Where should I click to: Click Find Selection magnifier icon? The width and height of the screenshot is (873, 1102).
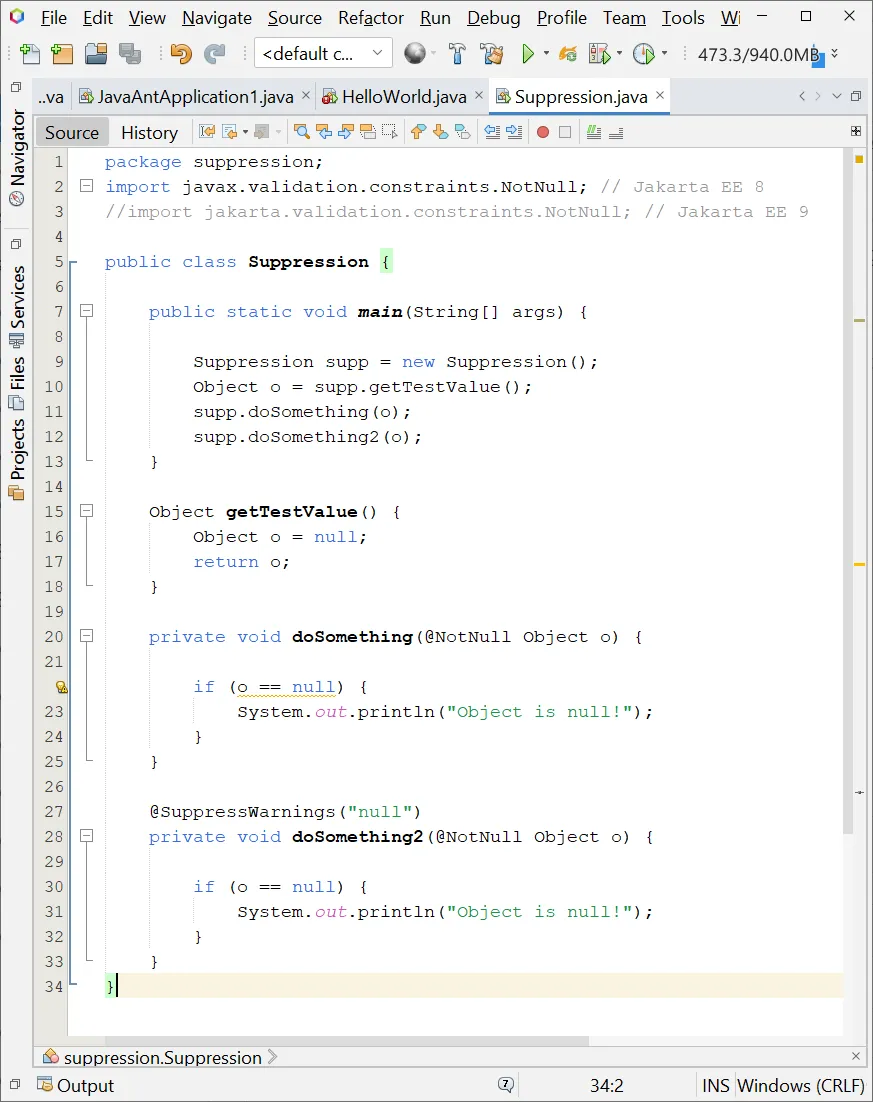coord(302,131)
